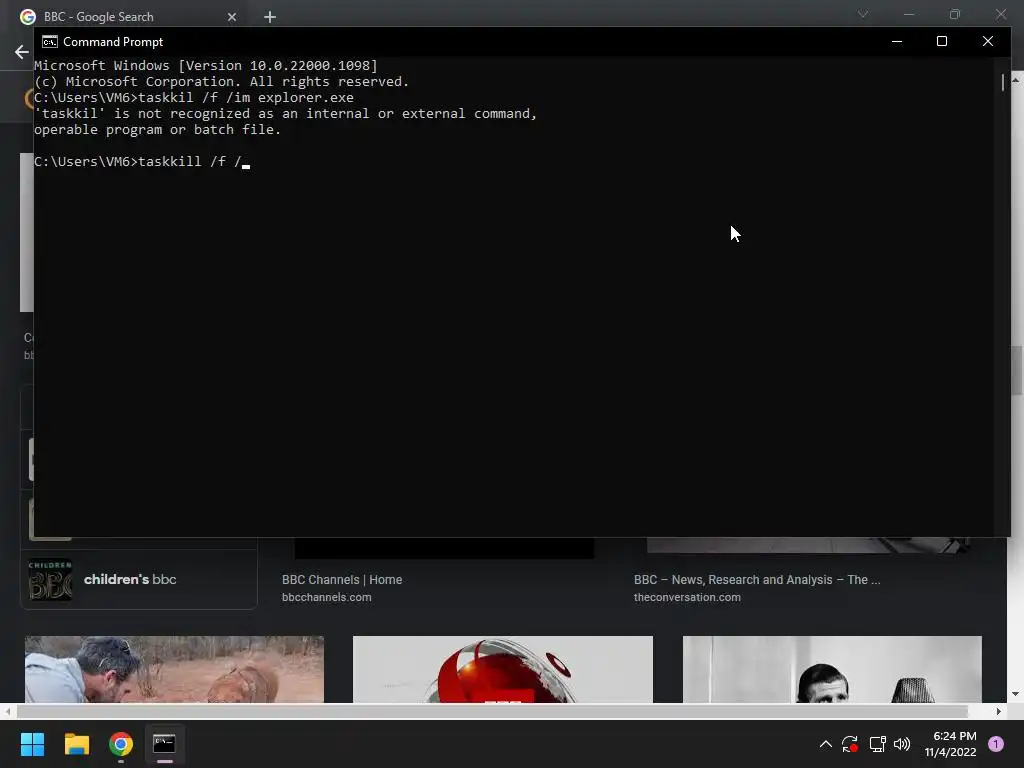Open the Windows Start menu

(32, 744)
